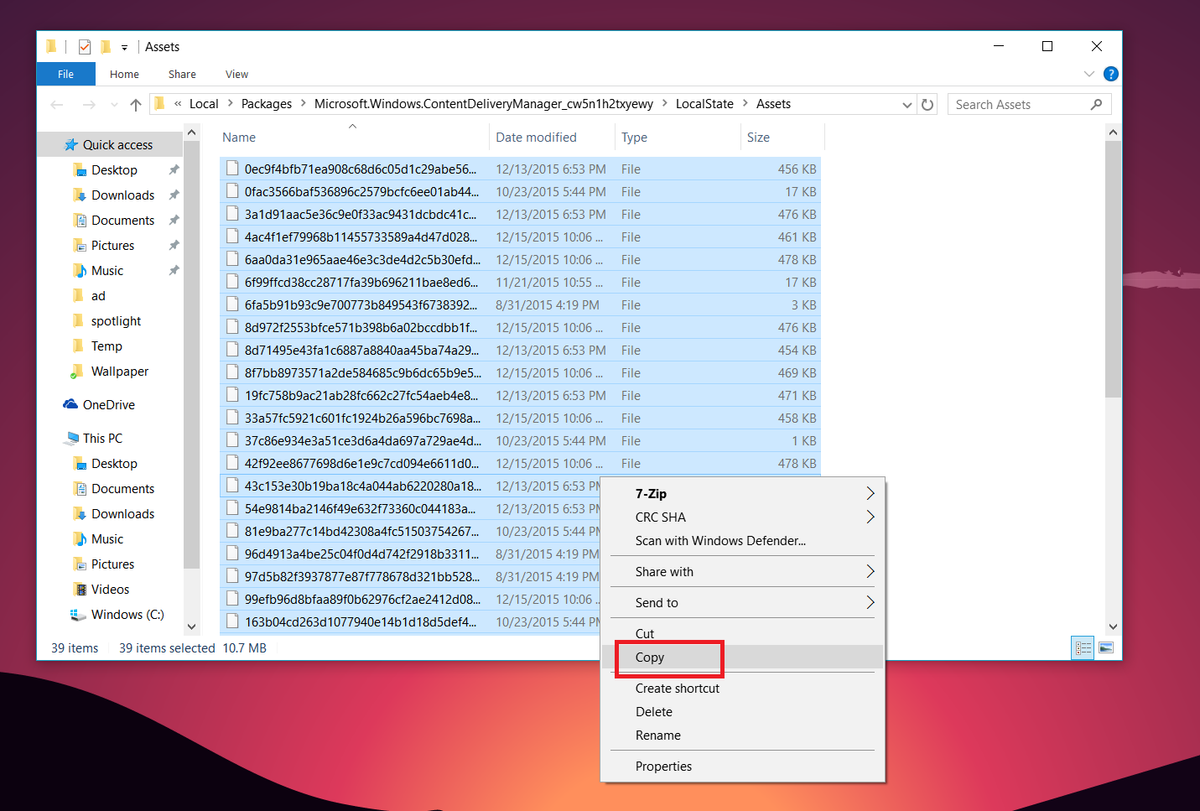
Task: Select the Videos folder under This PC
Action: (109, 589)
